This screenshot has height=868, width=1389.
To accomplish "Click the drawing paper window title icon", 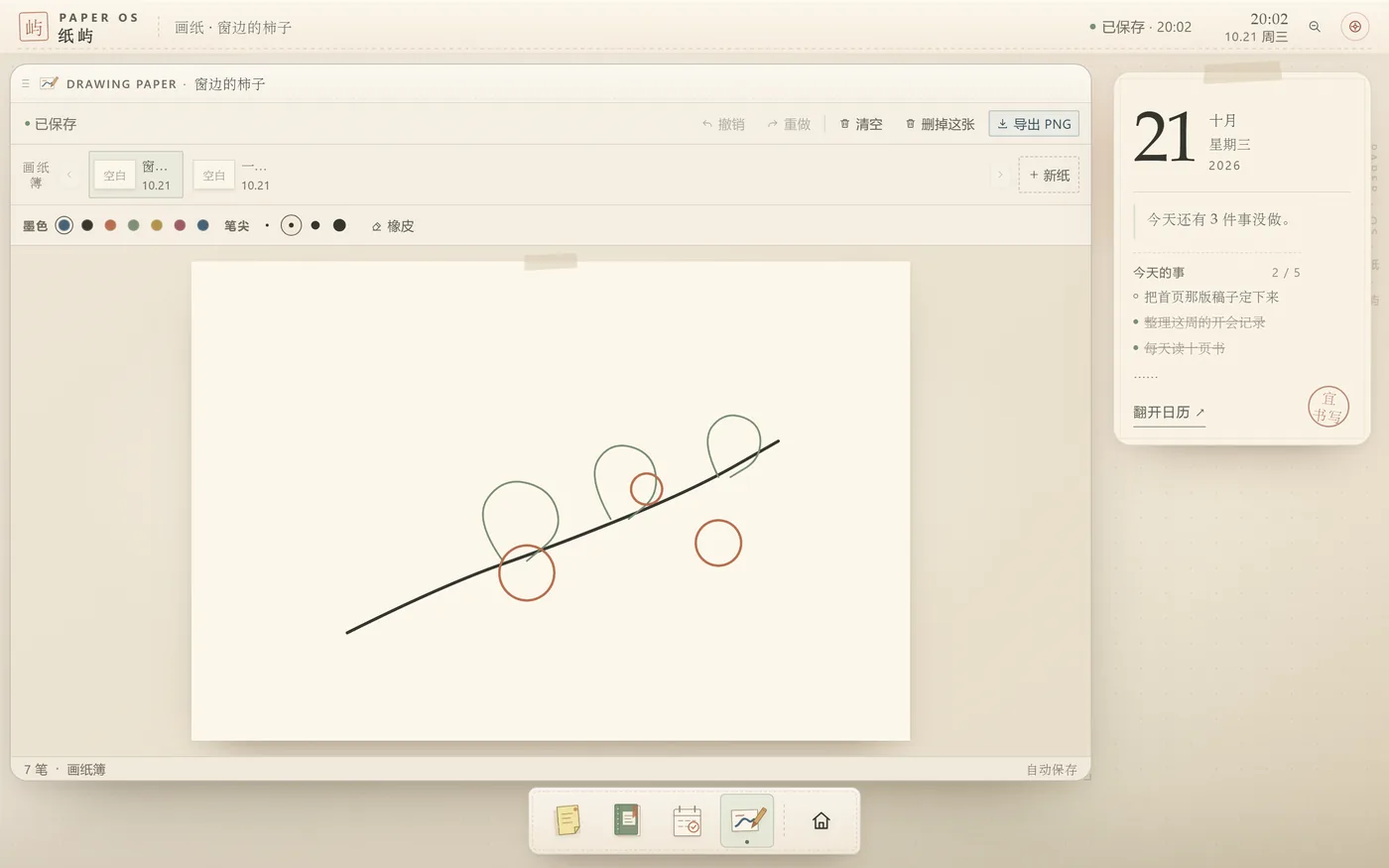I will (49, 84).
